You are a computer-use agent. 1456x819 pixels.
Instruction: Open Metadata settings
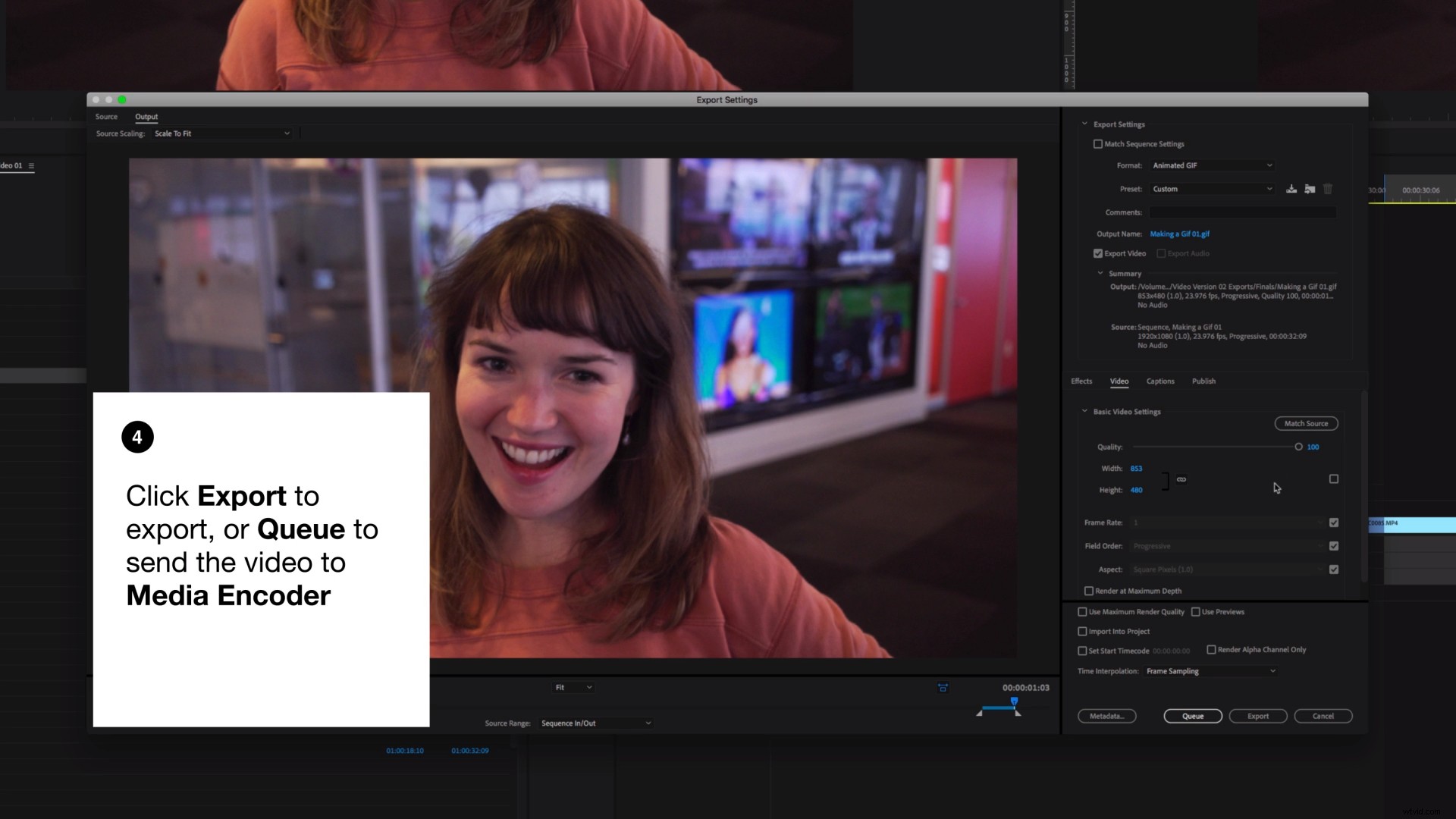(x=1106, y=715)
